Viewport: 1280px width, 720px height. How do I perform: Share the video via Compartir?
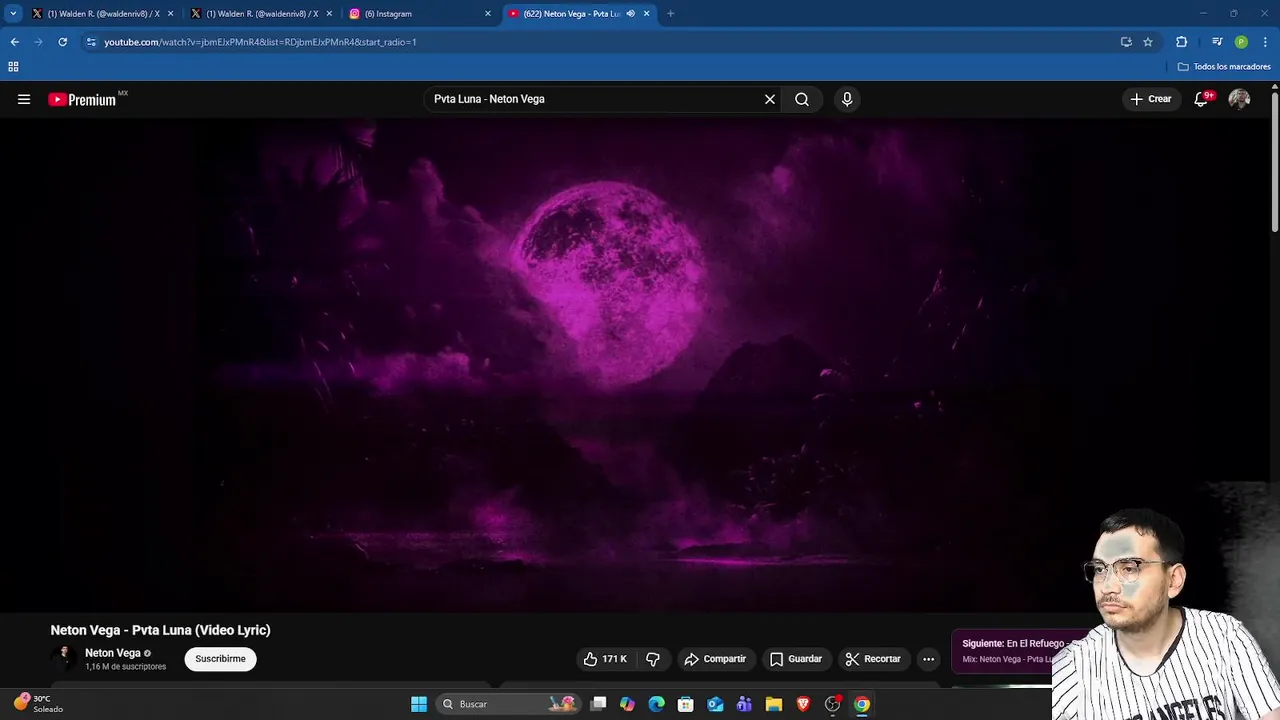click(715, 659)
